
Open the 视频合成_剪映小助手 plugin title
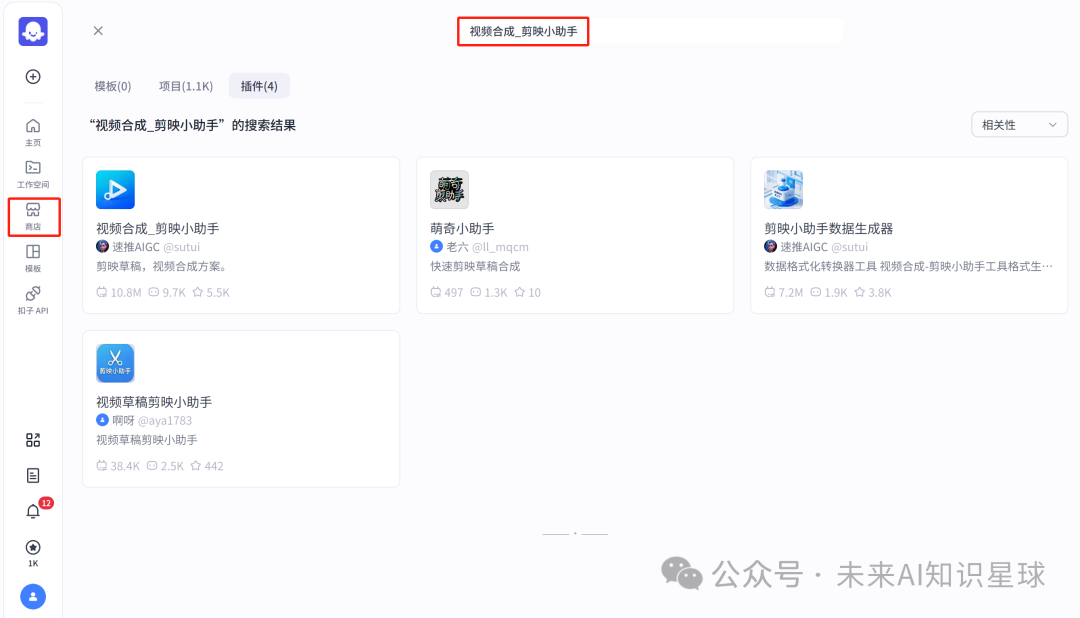(x=158, y=228)
